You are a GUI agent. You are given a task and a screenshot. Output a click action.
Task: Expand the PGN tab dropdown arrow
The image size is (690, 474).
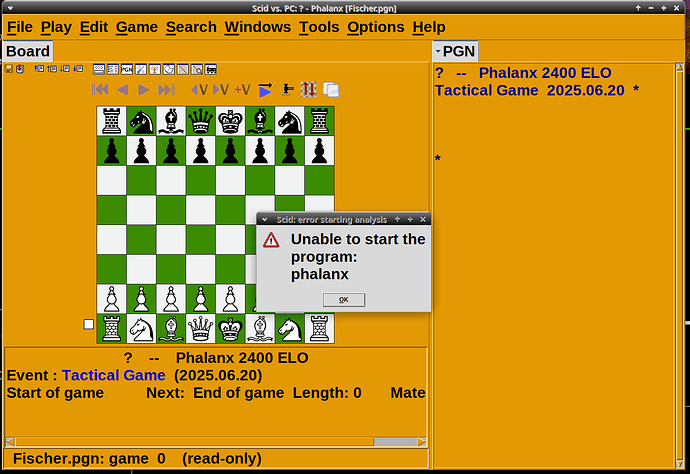(437, 51)
